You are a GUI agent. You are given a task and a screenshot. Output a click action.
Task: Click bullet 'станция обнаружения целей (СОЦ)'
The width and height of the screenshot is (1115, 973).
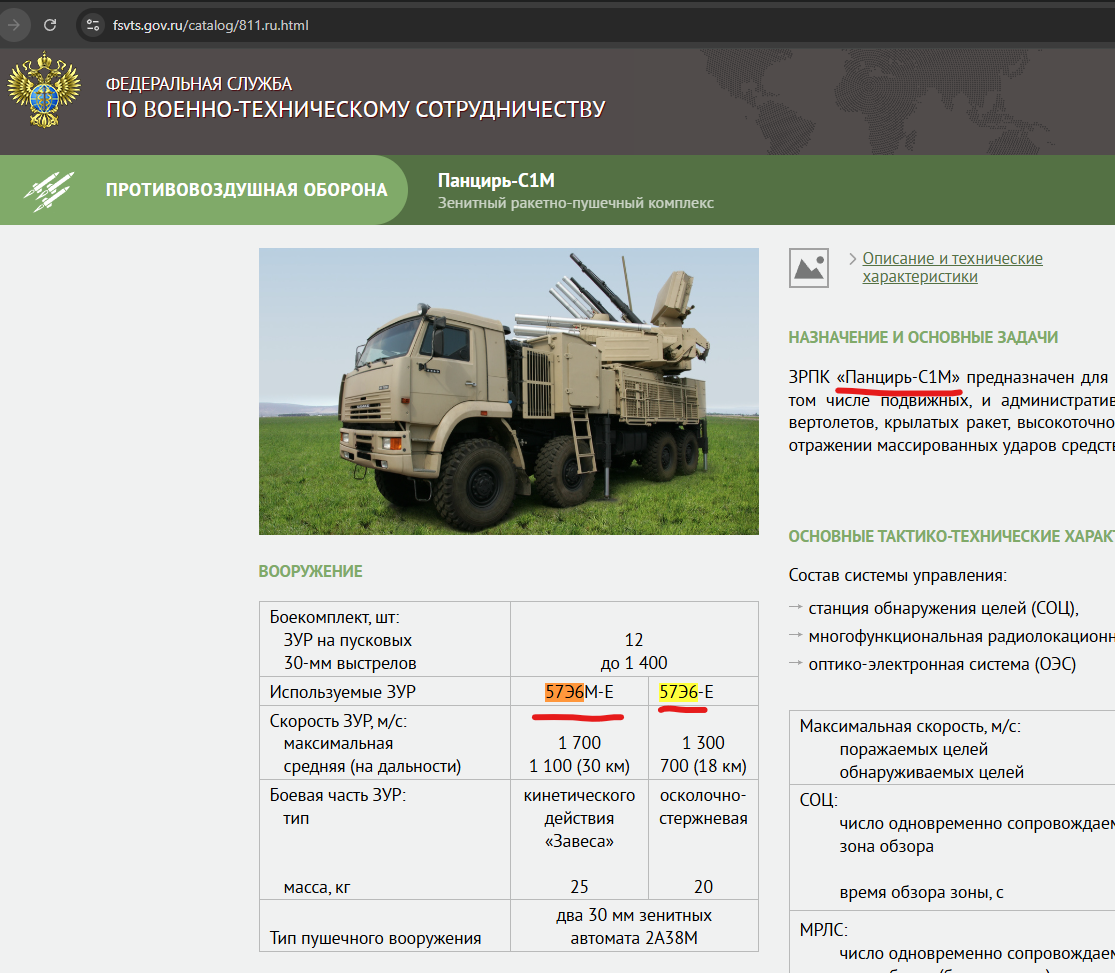pos(944,608)
